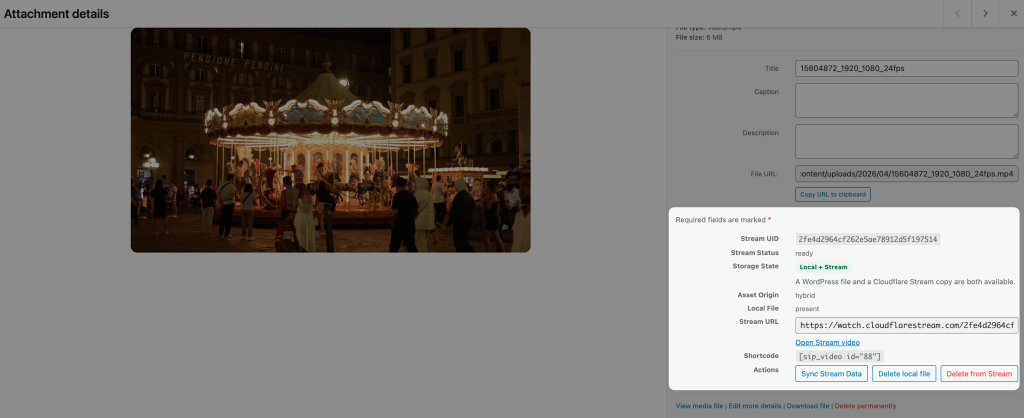
Task: Click the sip_video shortcode text
Action: (x=839, y=356)
